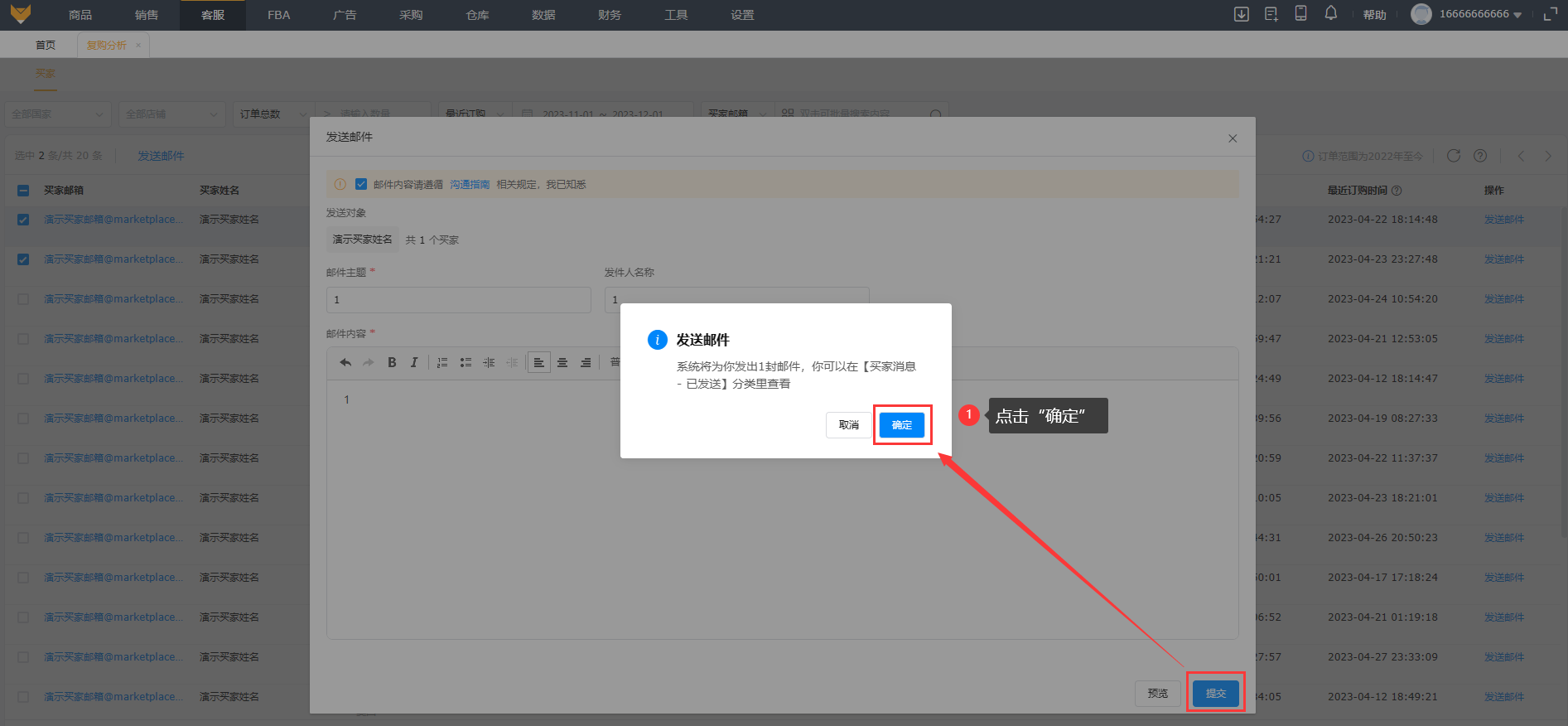Click the warning icon in the notice banner

point(340,184)
